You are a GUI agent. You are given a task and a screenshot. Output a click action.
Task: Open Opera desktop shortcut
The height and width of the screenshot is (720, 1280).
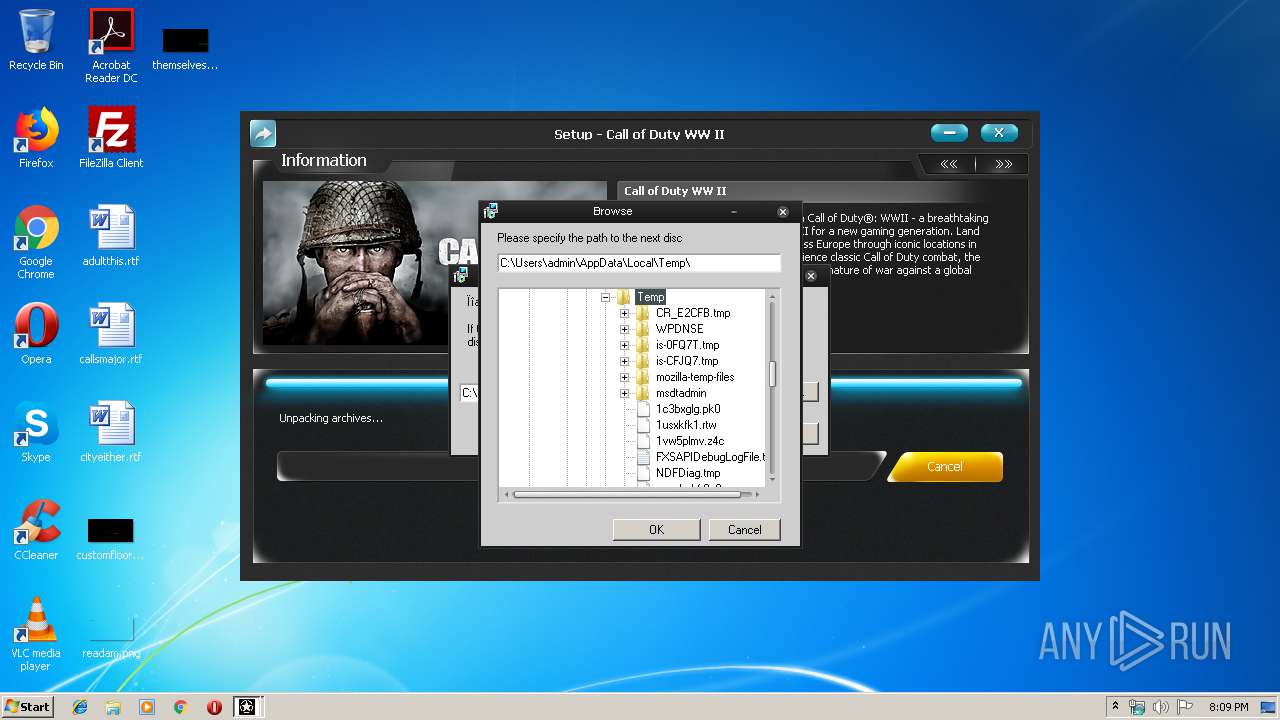(x=36, y=334)
